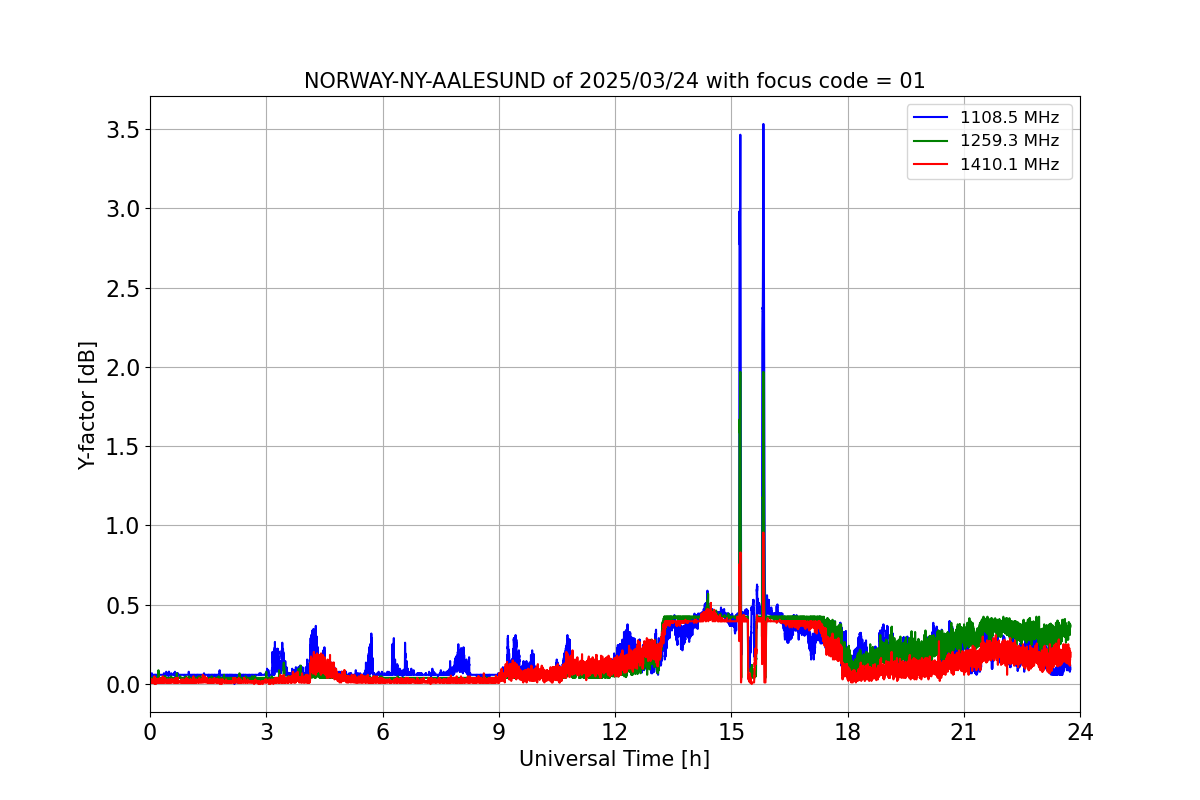Click the 12 x-axis tick label
Viewport: 1200px width, 800px height.
(x=615, y=732)
